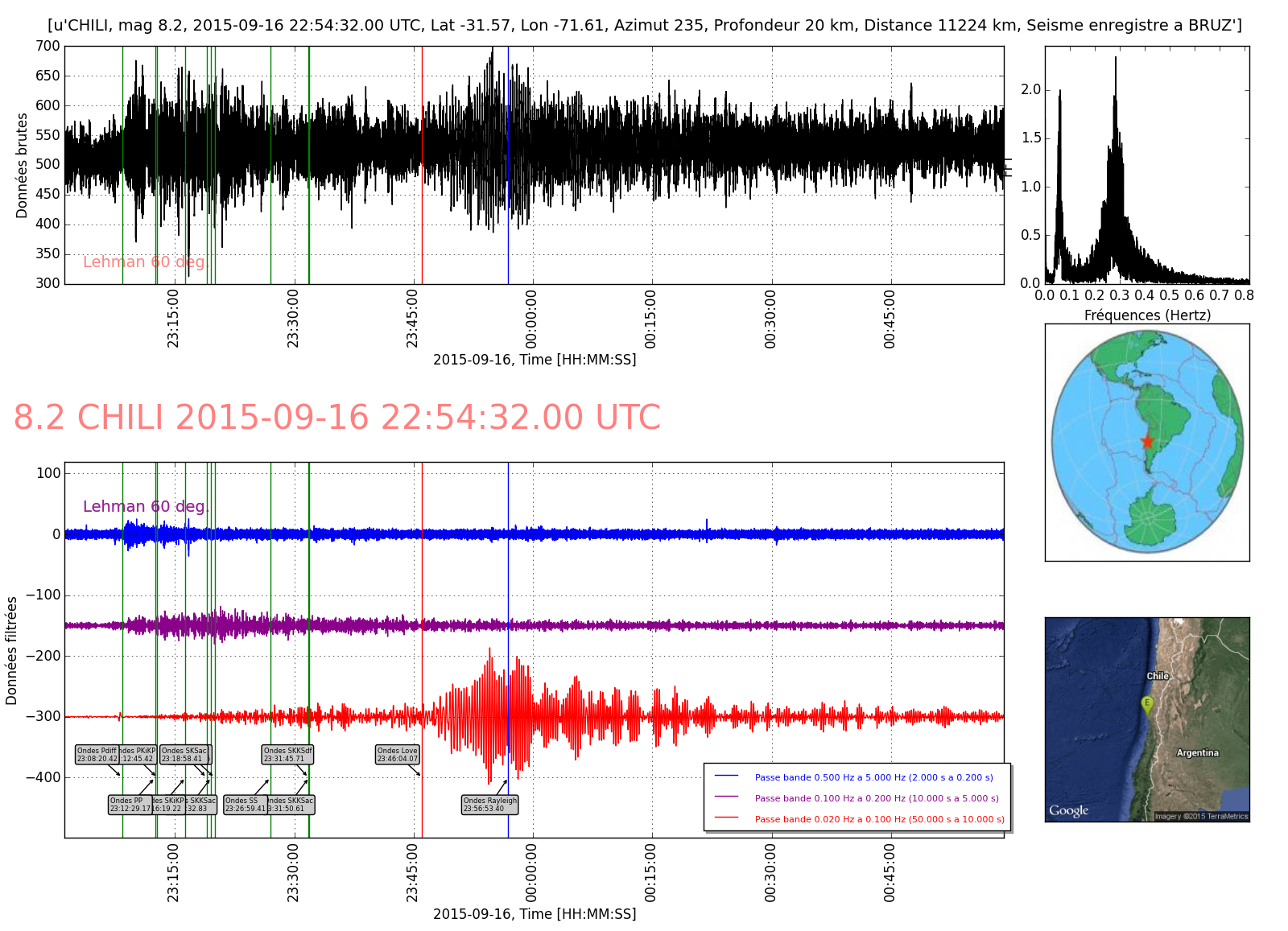Click the 0.500 Hz passband legend entry

click(873, 777)
